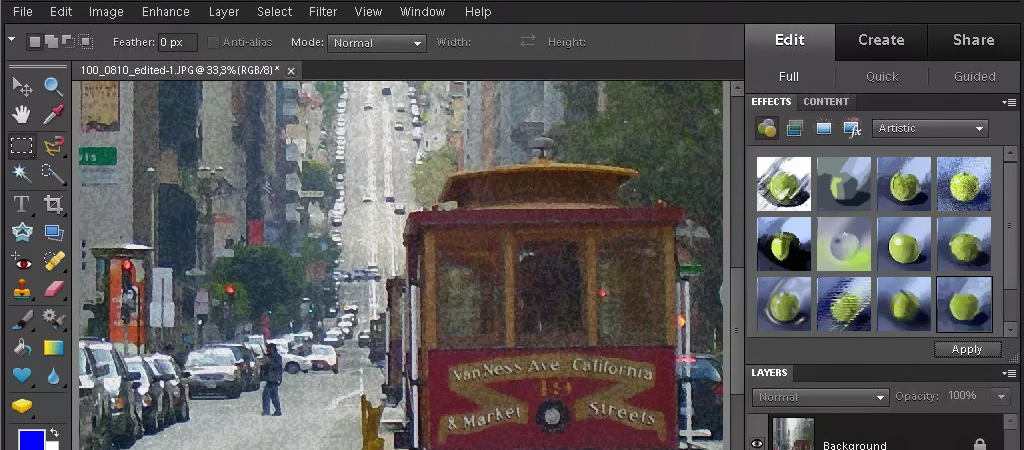The image size is (1024, 450).
Task: Switch to Guided edit mode
Action: [974, 76]
